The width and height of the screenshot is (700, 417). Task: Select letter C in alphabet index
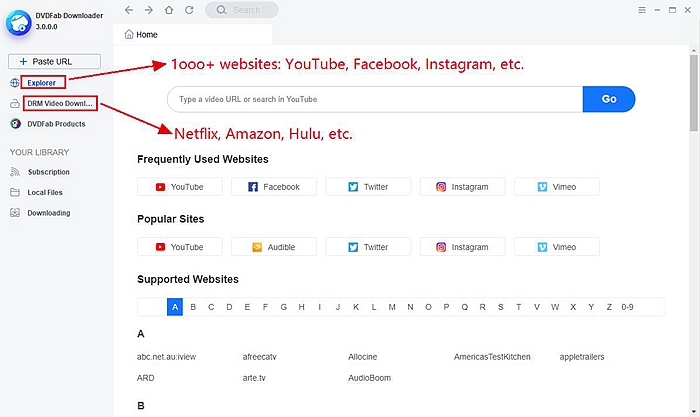pos(211,307)
